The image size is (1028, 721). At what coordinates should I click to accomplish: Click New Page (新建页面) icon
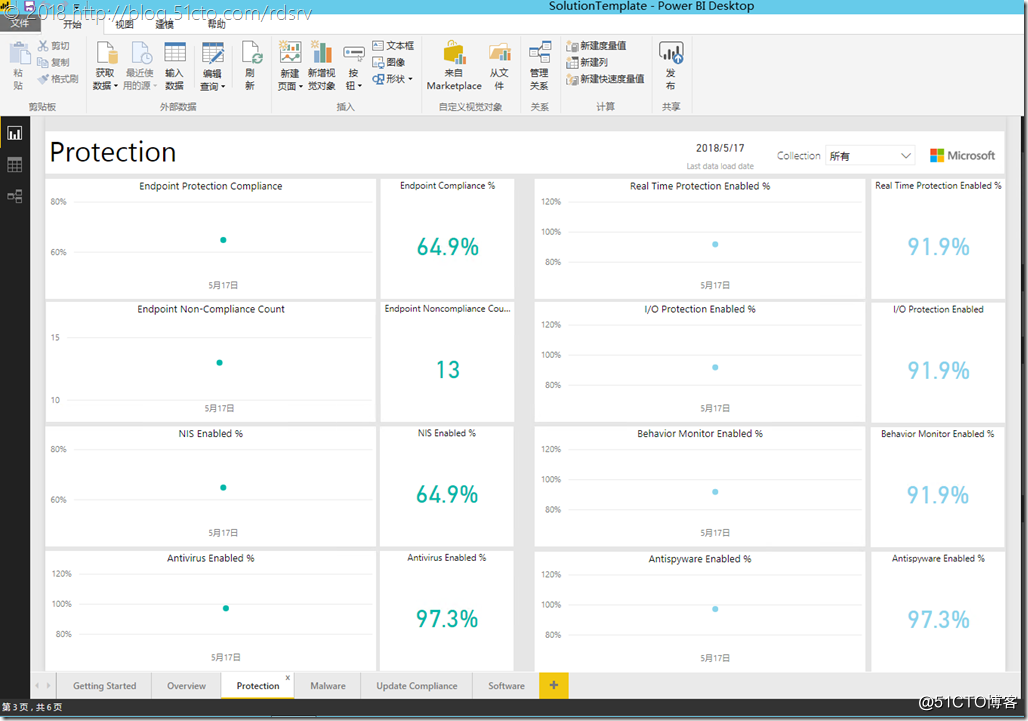click(x=290, y=52)
